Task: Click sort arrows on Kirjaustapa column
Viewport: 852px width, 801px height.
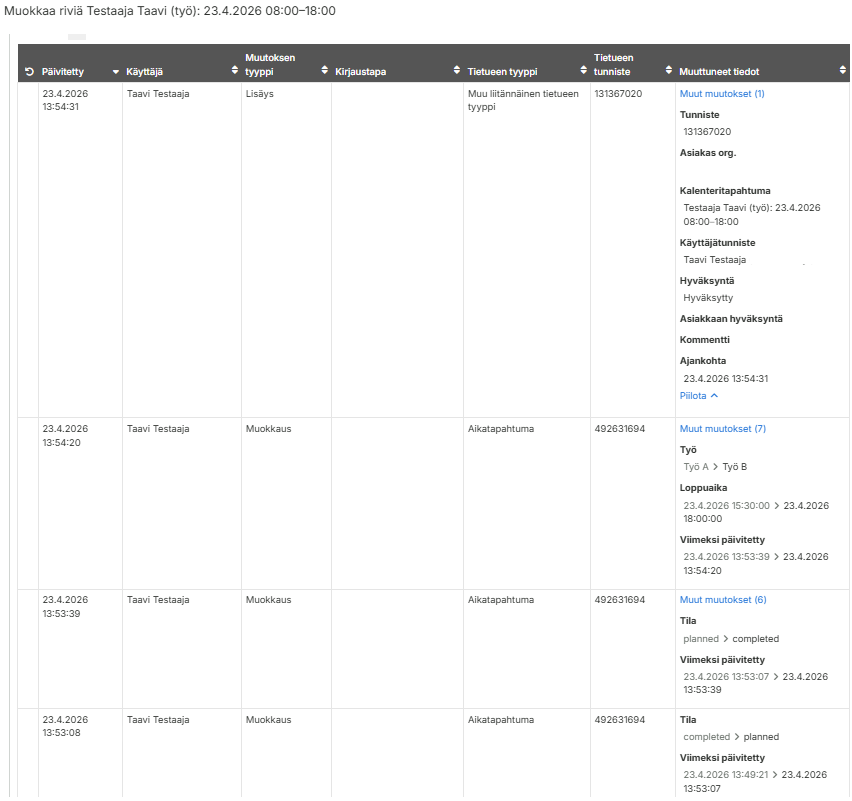Action: pyautogui.click(x=456, y=72)
